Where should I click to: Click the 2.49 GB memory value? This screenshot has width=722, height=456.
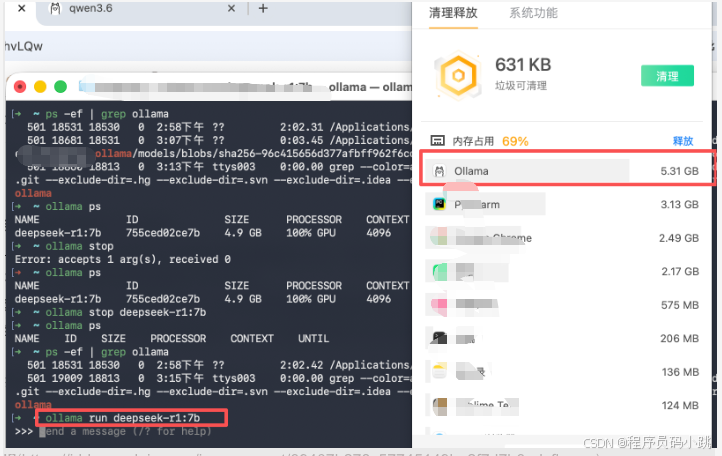click(679, 238)
